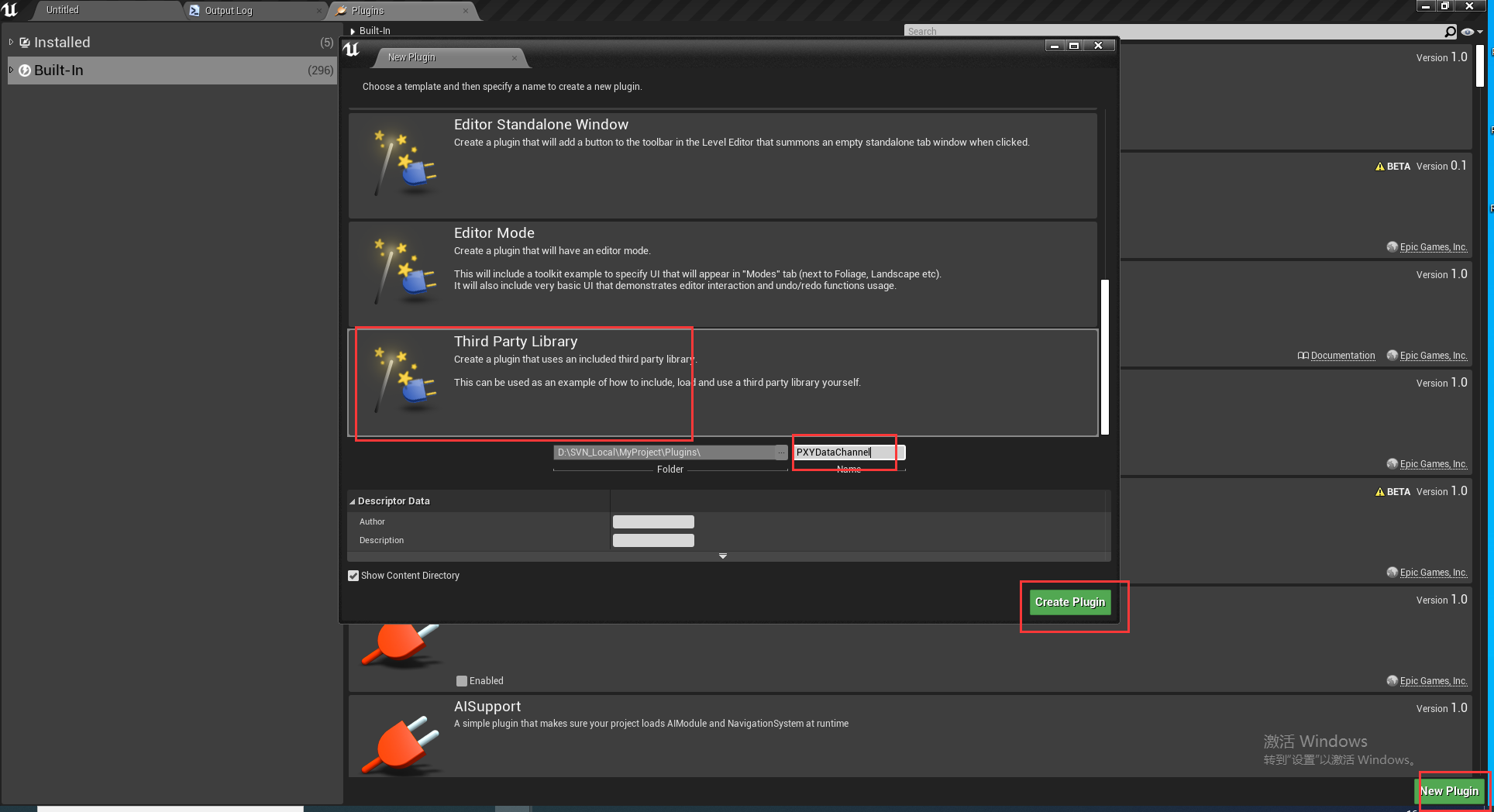
Task: Close the New Plugin tab
Action: click(515, 58)
